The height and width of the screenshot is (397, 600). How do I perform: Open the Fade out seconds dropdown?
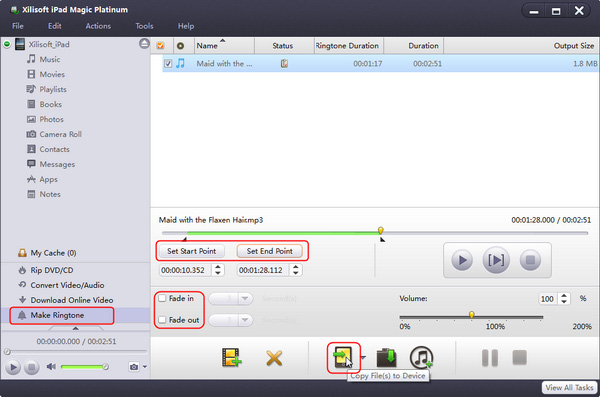click(245, 320)
